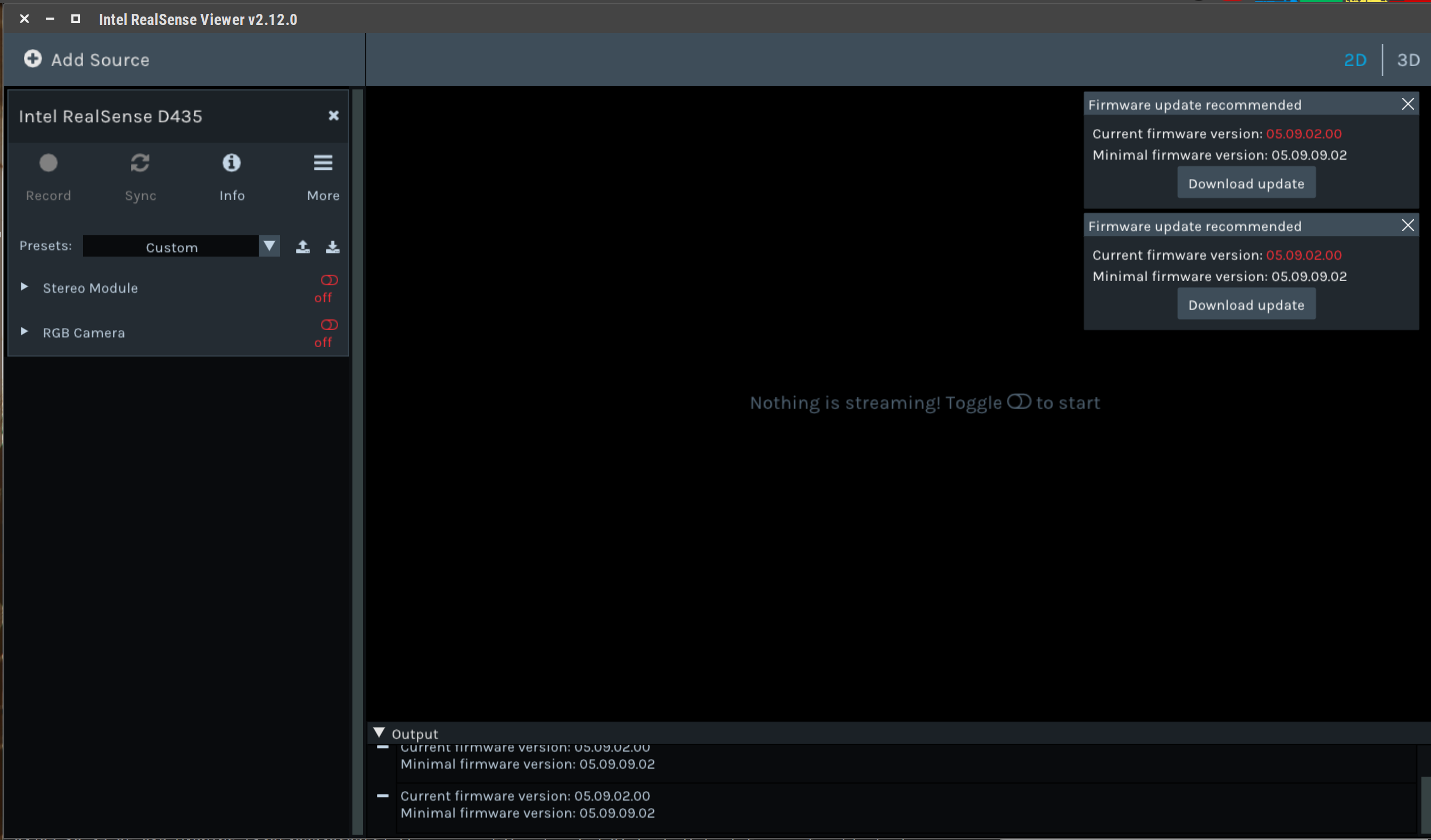1431x840 pixels.
Task: Switch to the 3D view tab
Action: click(1409, 60)
